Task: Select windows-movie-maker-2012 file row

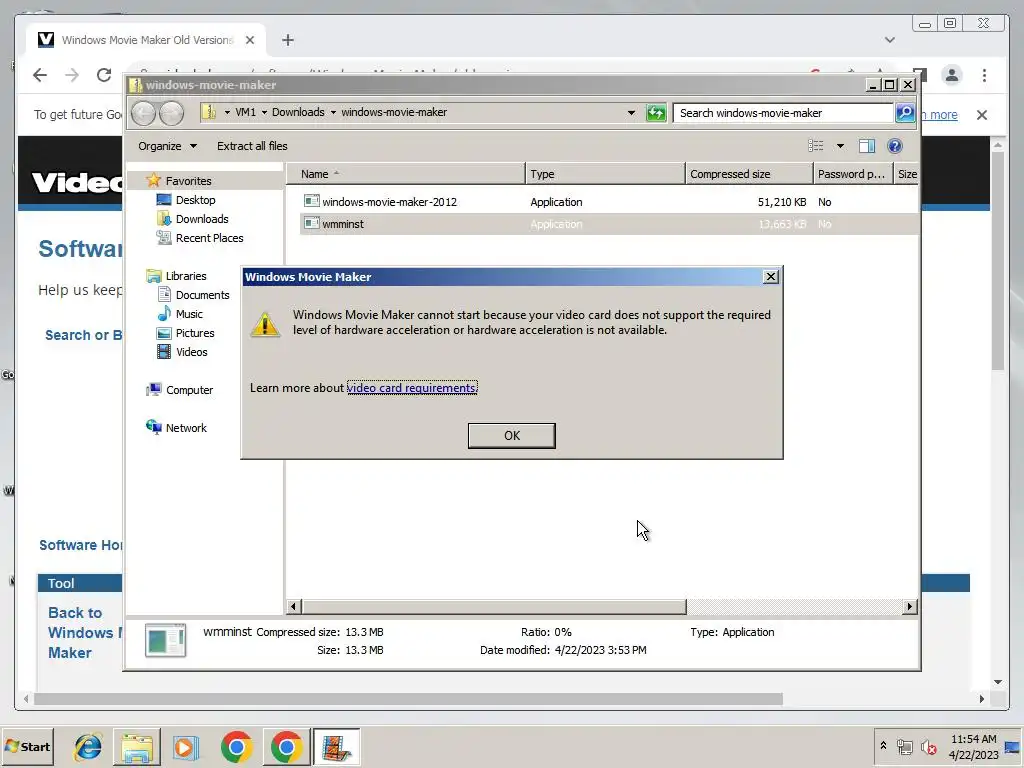Action: point(609,202)
